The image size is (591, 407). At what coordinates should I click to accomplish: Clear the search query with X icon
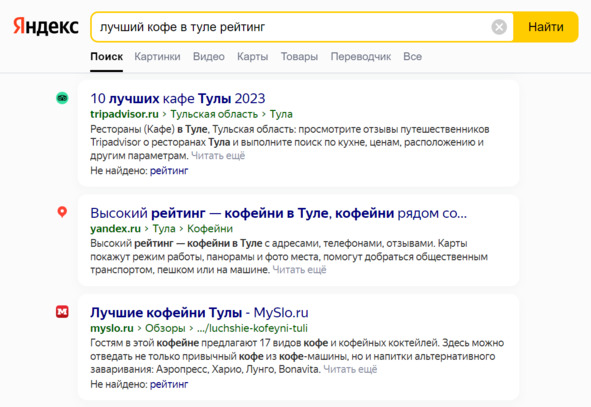pyautogui.click(x=499, y=27)
